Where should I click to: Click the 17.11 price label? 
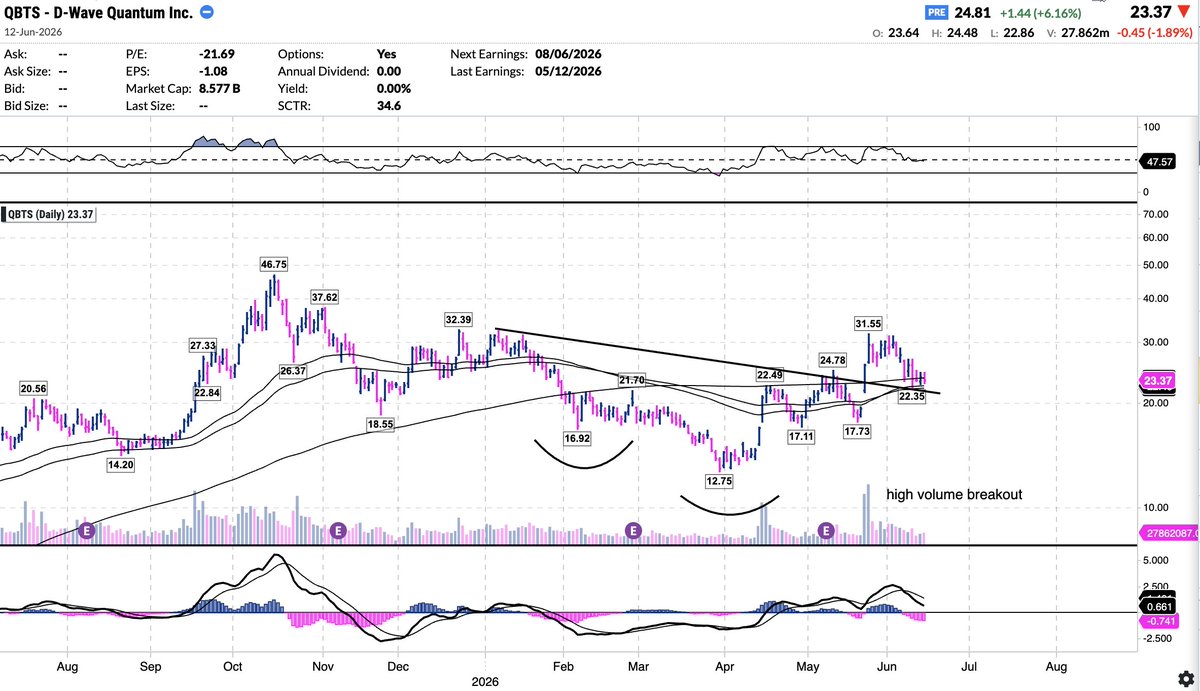(801, 438)
